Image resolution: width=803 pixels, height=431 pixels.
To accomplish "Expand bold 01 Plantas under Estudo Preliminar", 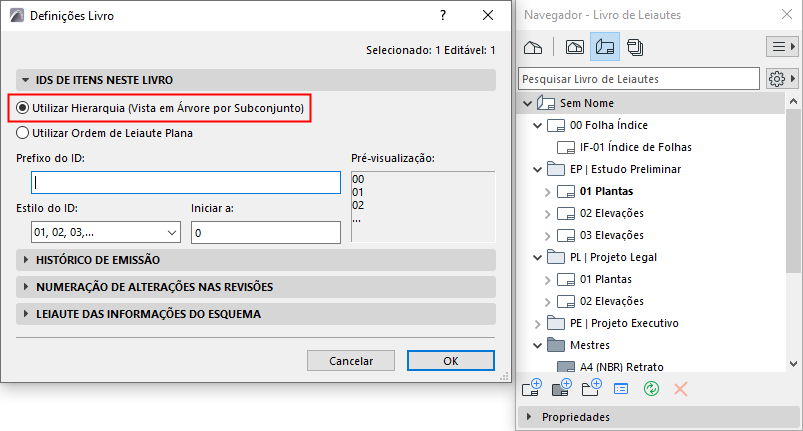I will (x=547, y=192).
